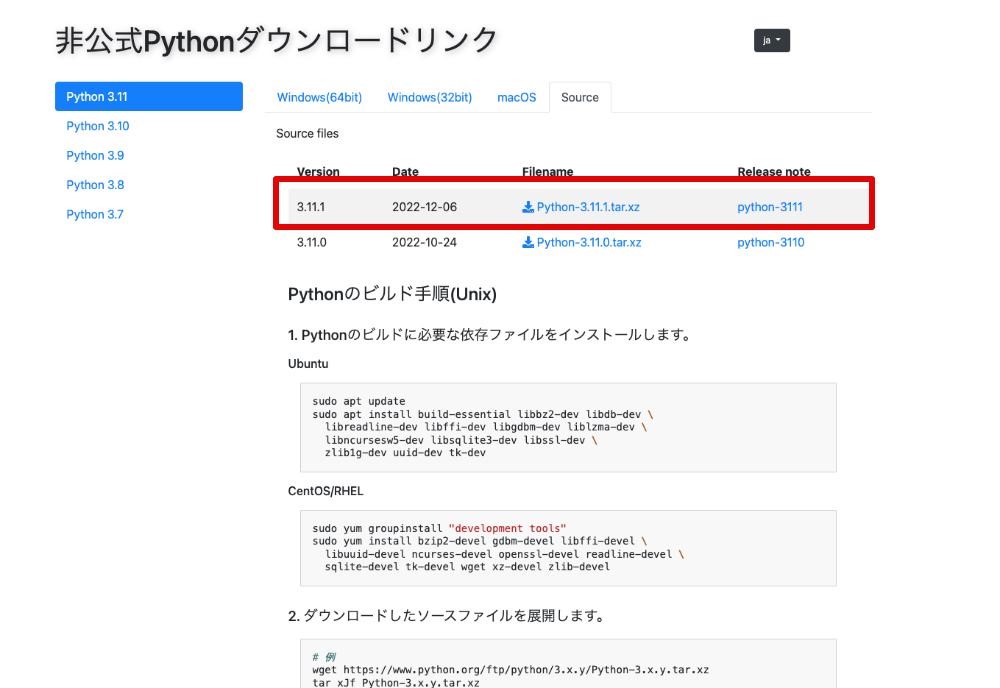Click the Source files label
Screen dimensions: 1000x688
307,134
